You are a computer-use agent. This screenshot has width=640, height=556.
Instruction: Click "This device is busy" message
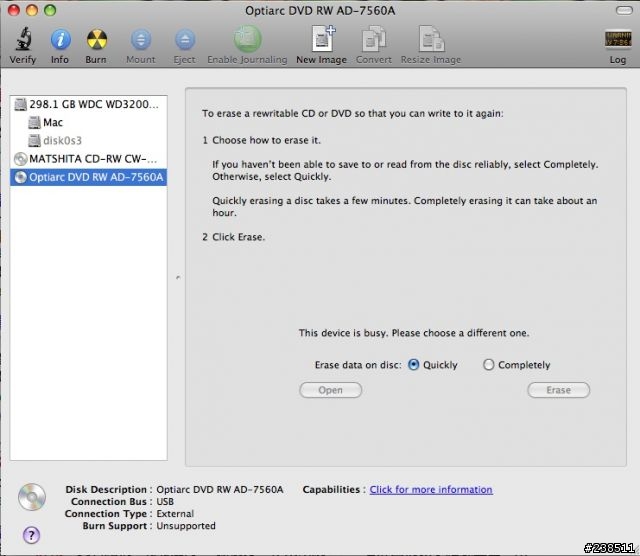tap(414, 333)
